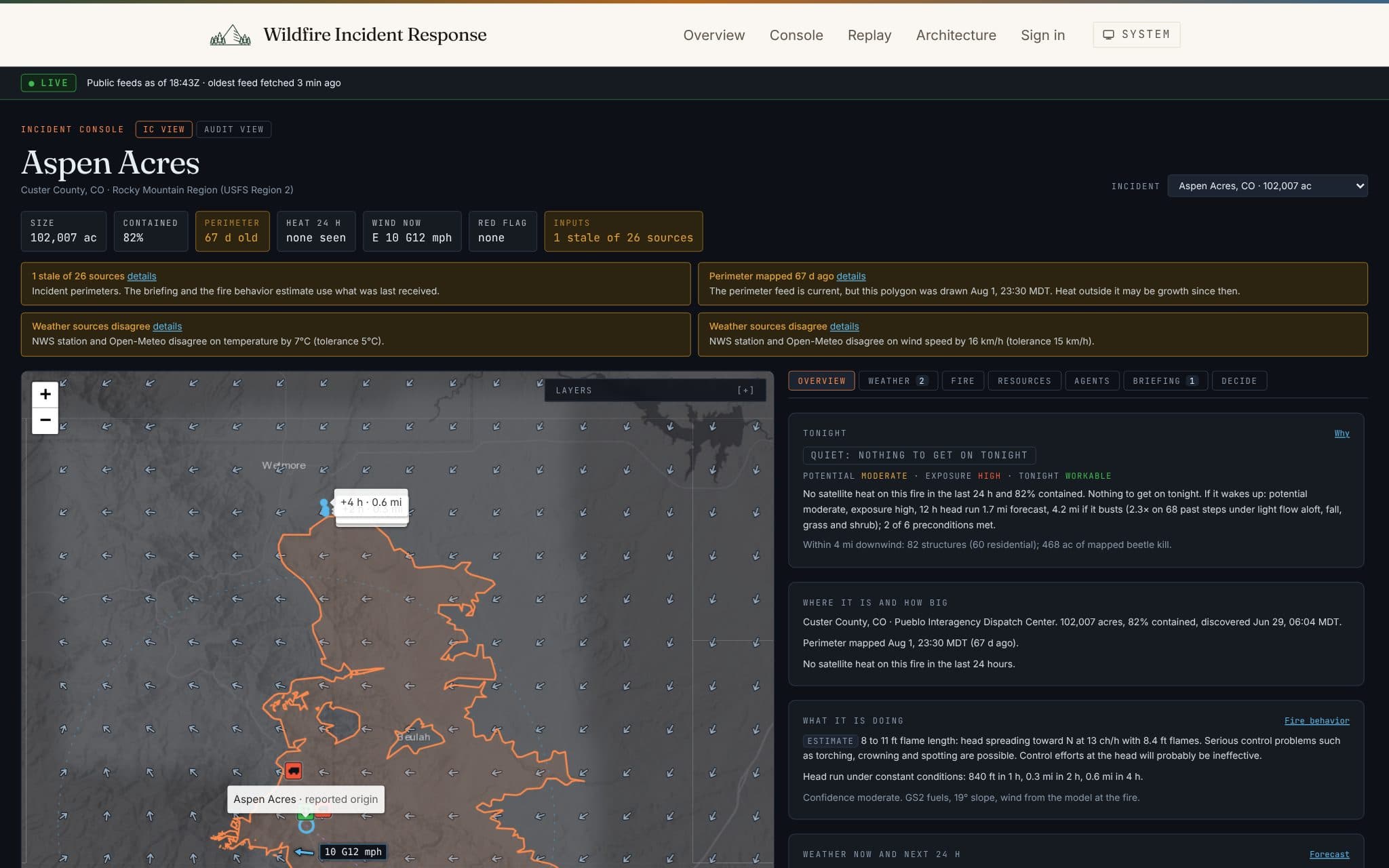Click the LIVE status badge

click(48, 83)
